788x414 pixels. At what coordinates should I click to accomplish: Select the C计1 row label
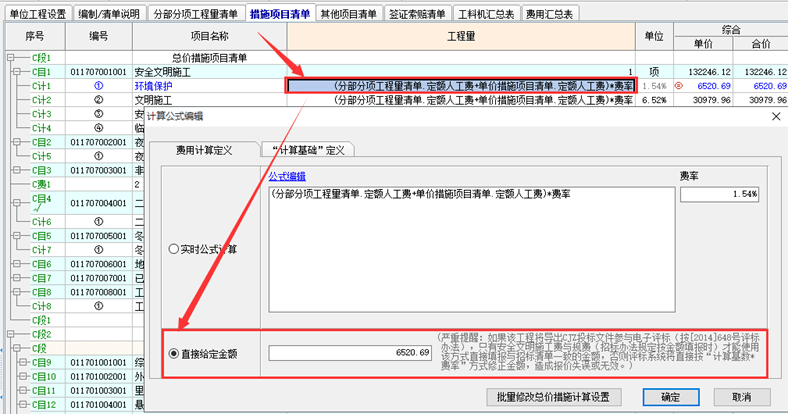tap(41, 86)
